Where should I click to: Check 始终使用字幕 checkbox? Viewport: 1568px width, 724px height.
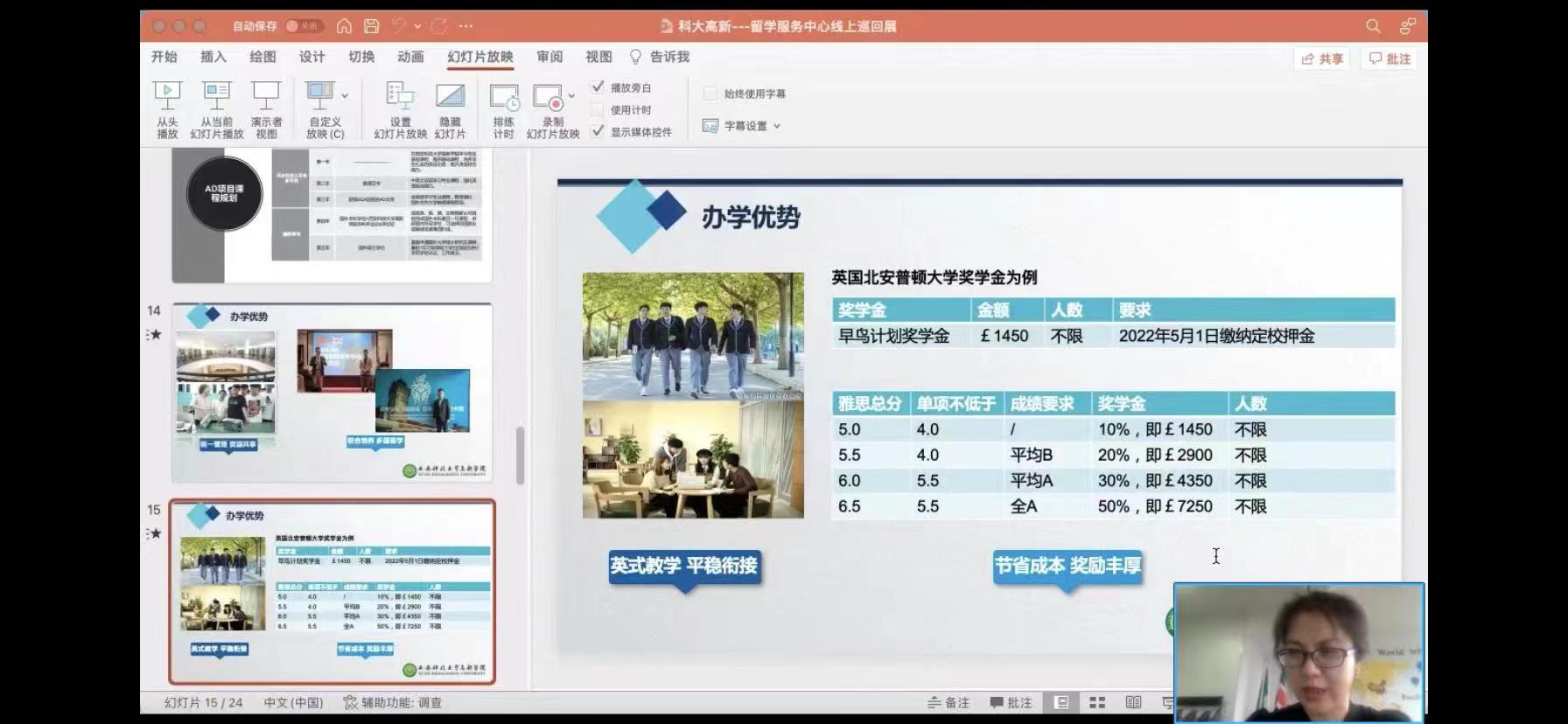[710, 94]
